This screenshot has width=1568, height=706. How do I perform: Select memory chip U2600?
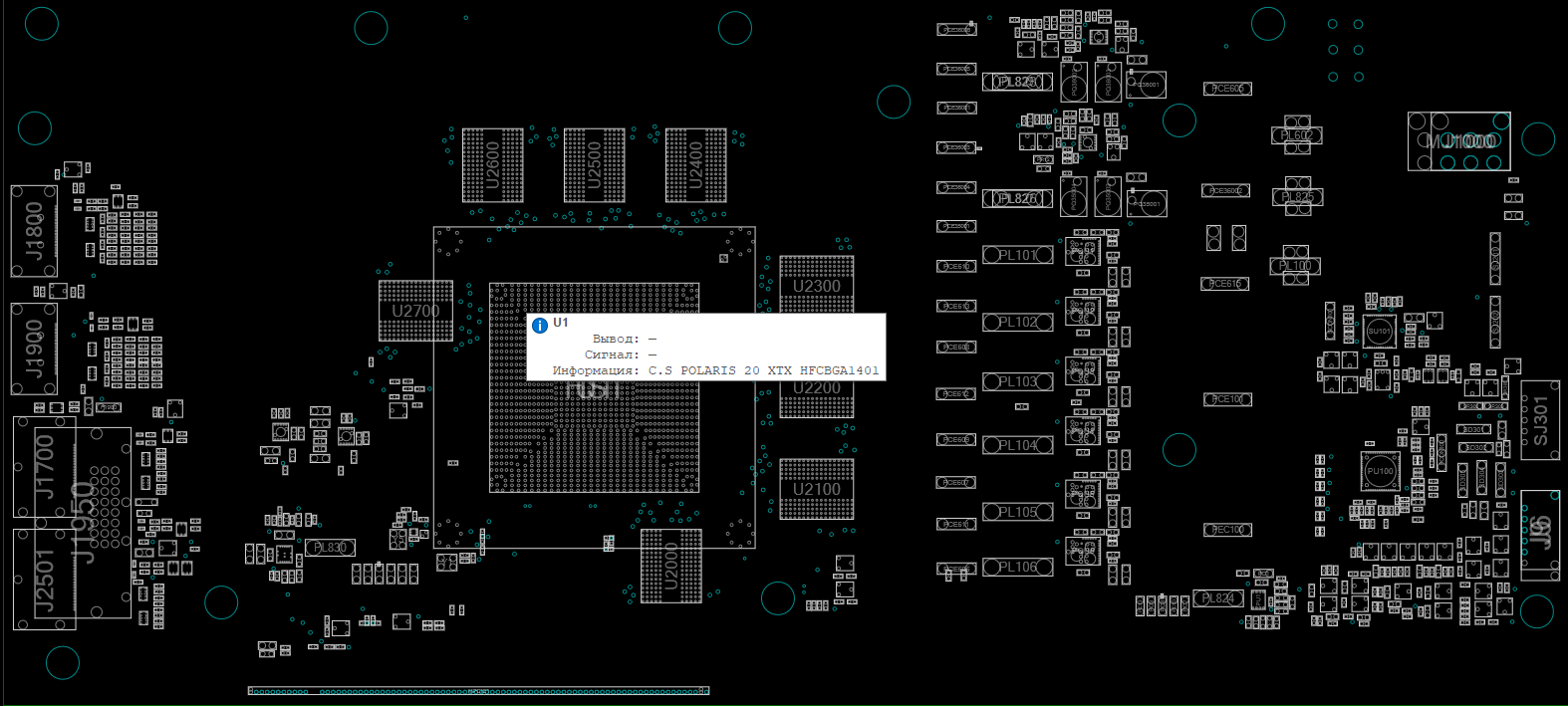(x=492, y=165)
